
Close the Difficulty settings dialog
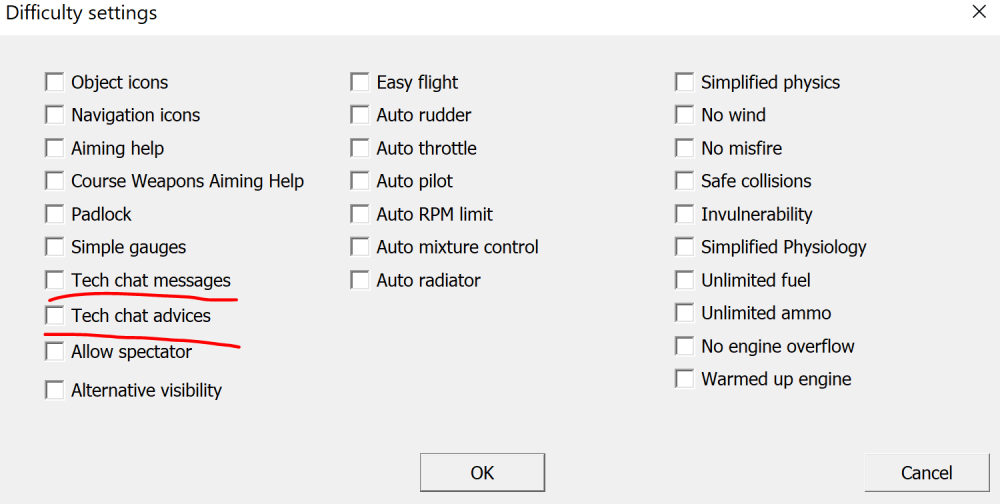(978, 12)
